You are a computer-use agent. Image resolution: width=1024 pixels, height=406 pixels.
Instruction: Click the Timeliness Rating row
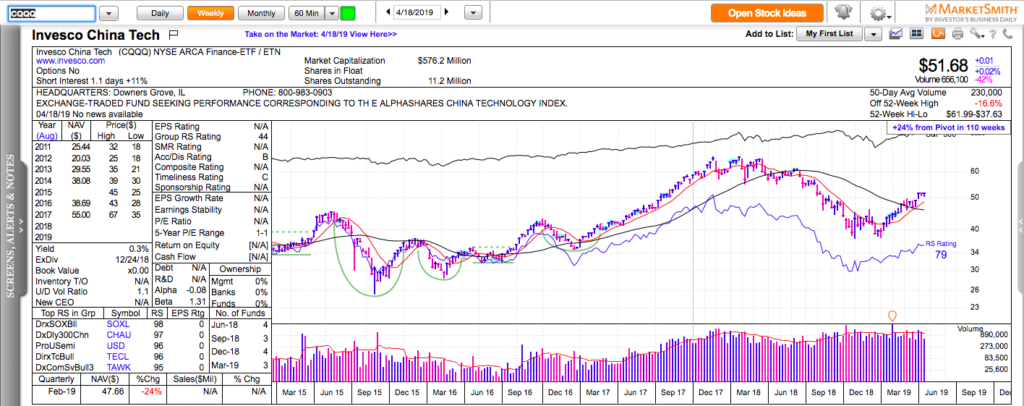point(211,177)
